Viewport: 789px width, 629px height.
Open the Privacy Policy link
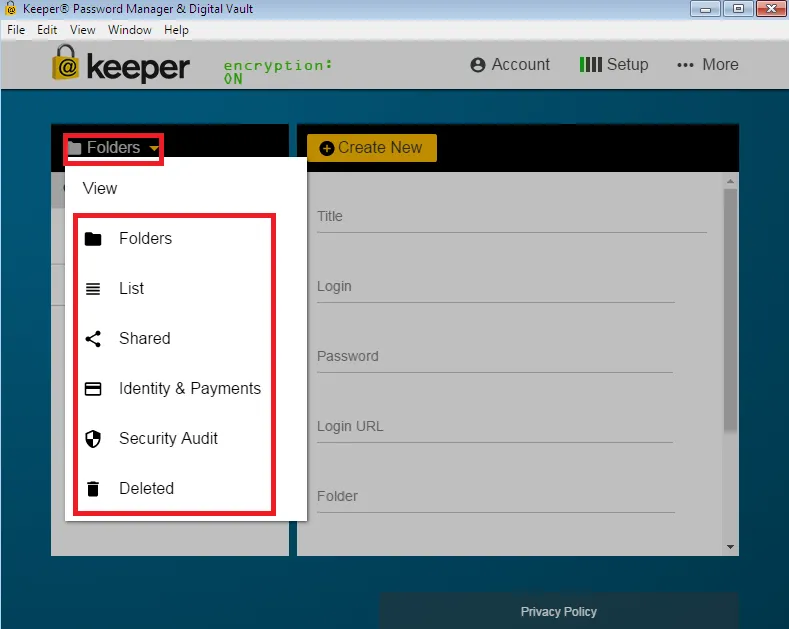559,611
